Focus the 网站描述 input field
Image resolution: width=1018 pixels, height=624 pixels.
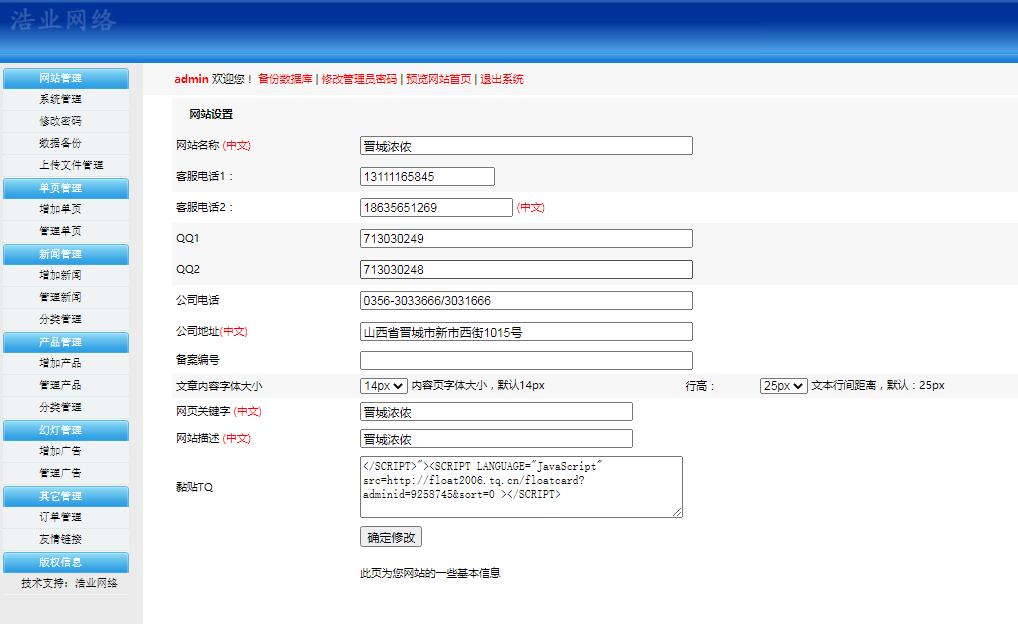click(497, 439)
